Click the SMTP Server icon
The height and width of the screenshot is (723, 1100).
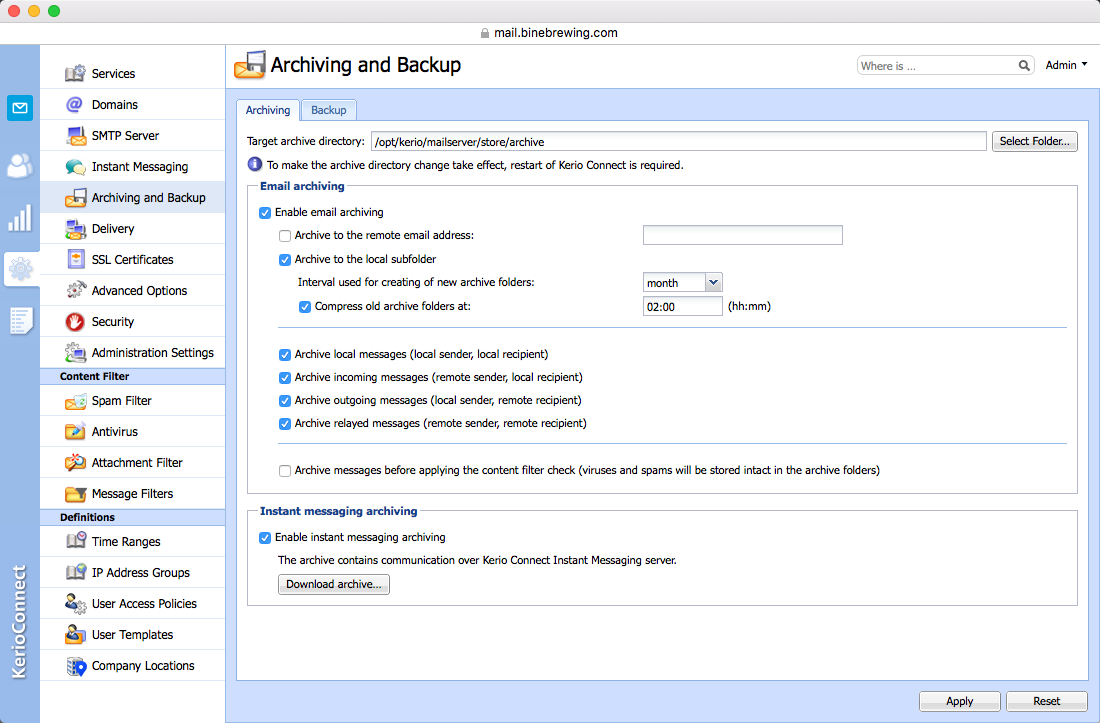coord(75,135)
